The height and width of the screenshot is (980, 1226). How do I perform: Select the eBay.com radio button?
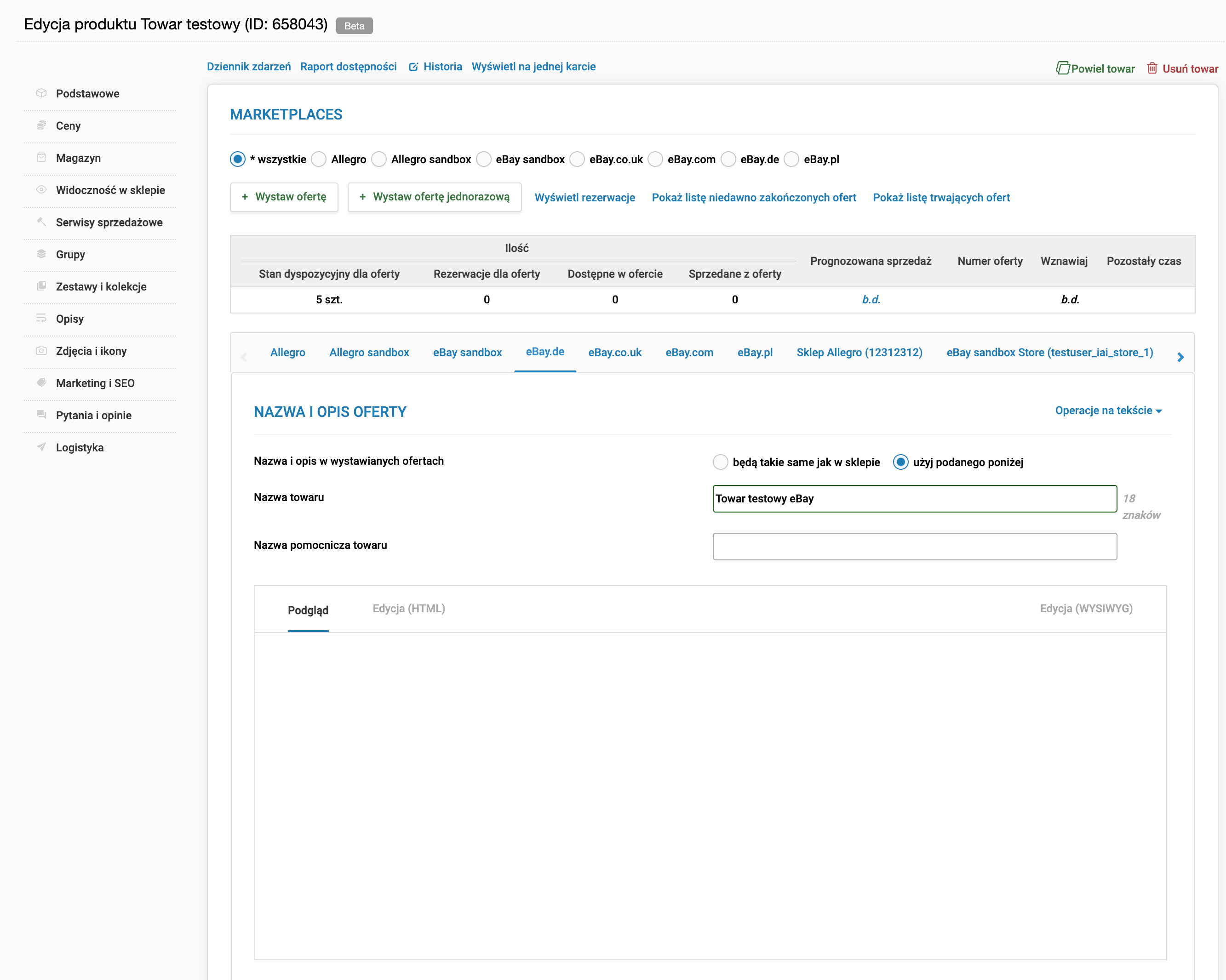[x=655, y=159]
